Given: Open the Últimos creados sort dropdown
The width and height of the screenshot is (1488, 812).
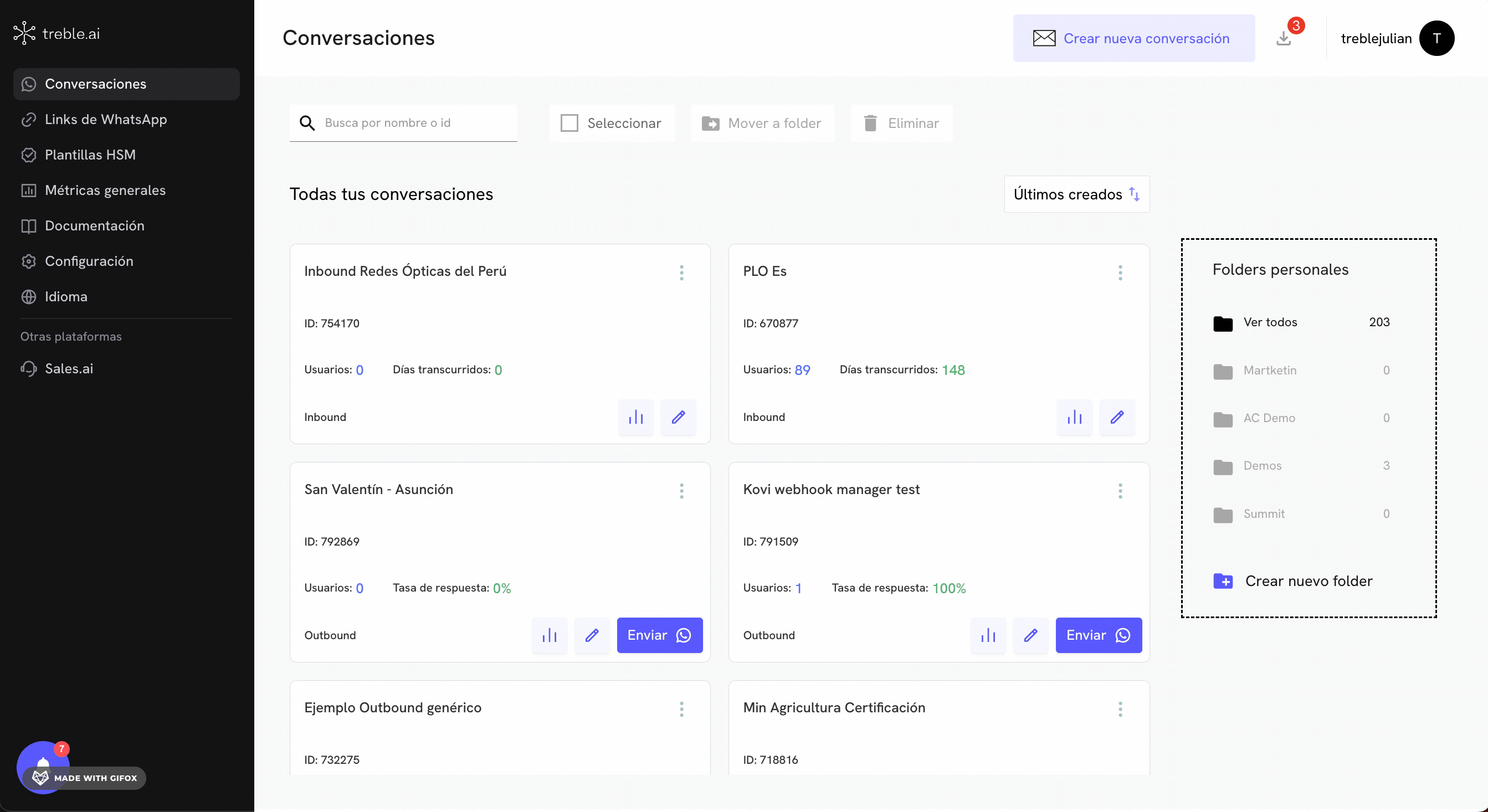Looking at the screenshot, I should point(1076,194).
